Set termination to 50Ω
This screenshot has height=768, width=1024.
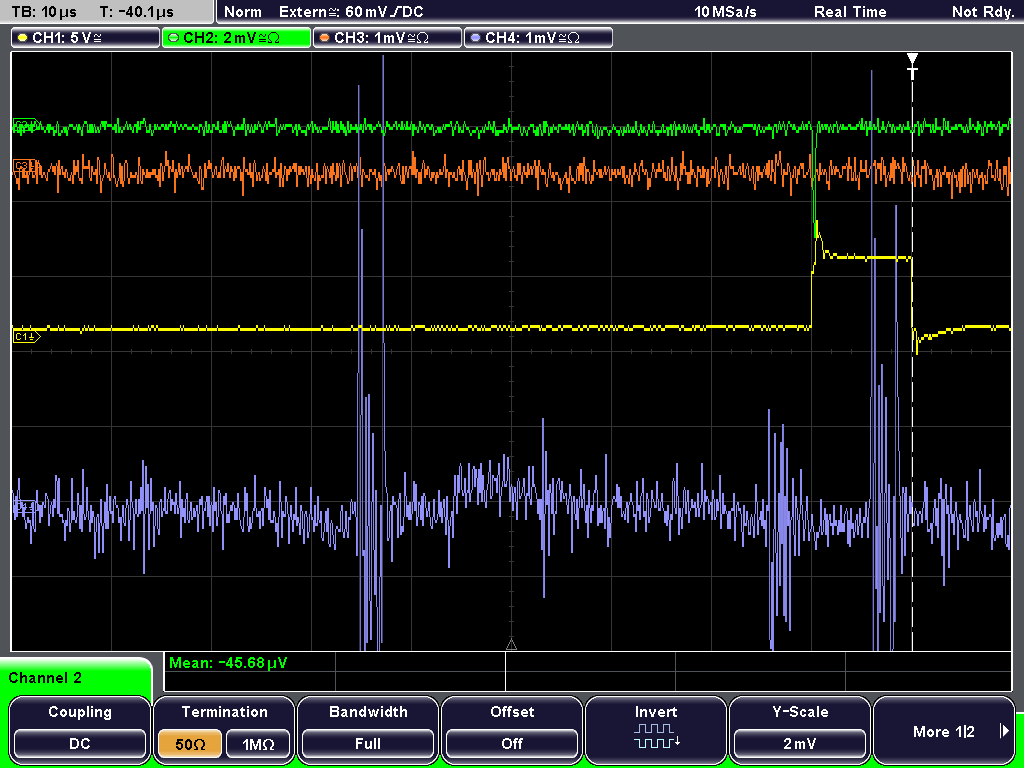click(190, 744)
